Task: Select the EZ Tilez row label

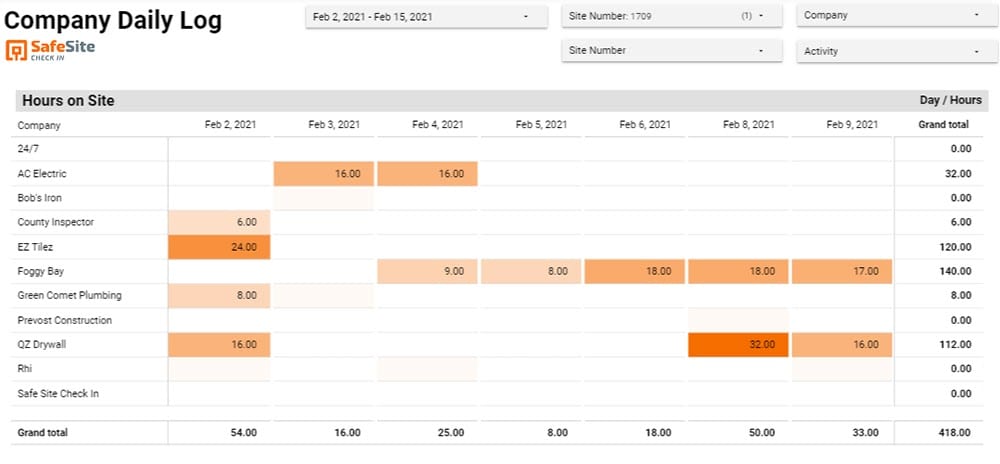Action: [x=34, y=247]
